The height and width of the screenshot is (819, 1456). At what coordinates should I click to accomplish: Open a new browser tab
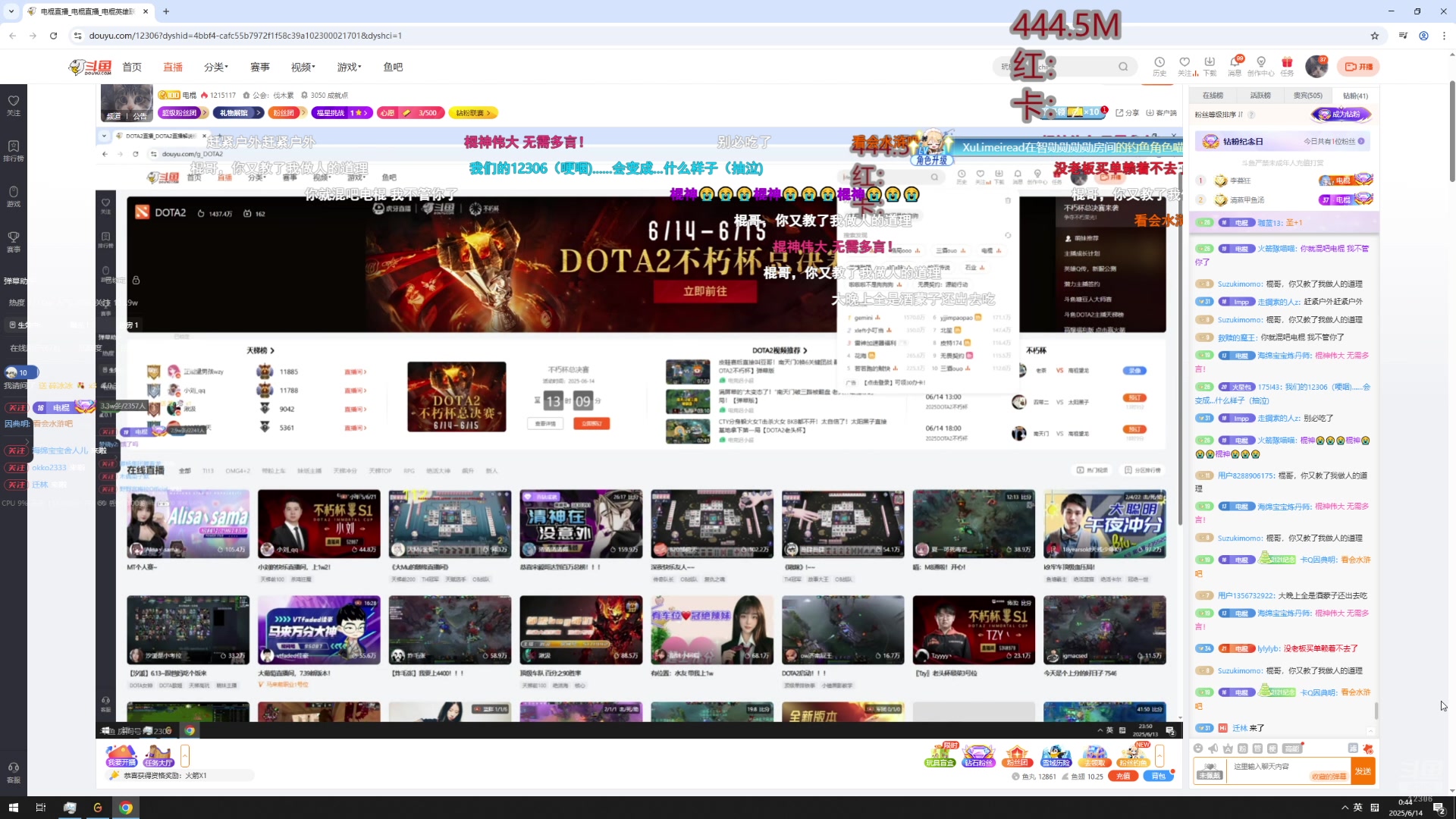coord(166,11)
